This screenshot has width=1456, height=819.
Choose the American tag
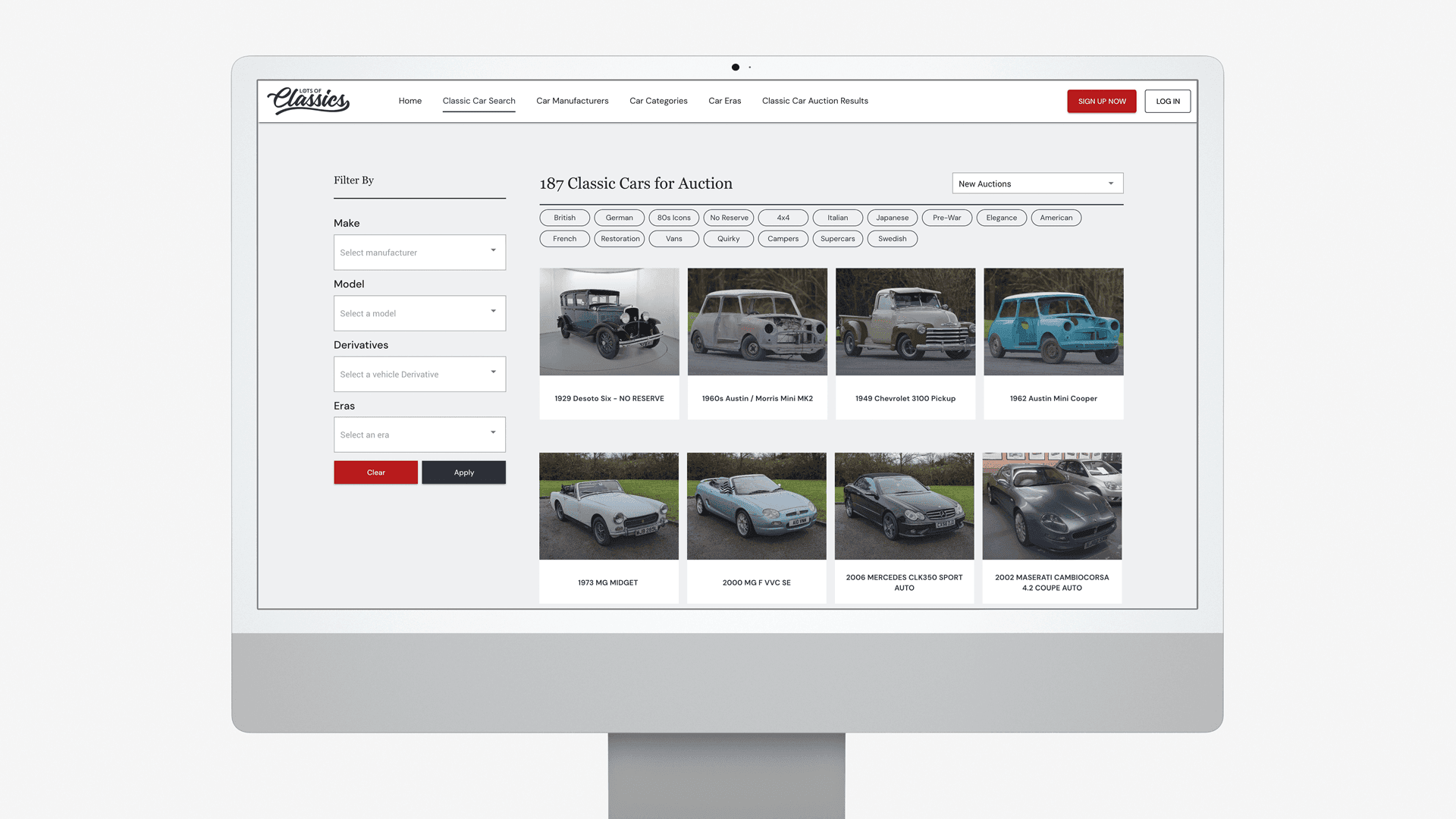tap(1056, 218)
